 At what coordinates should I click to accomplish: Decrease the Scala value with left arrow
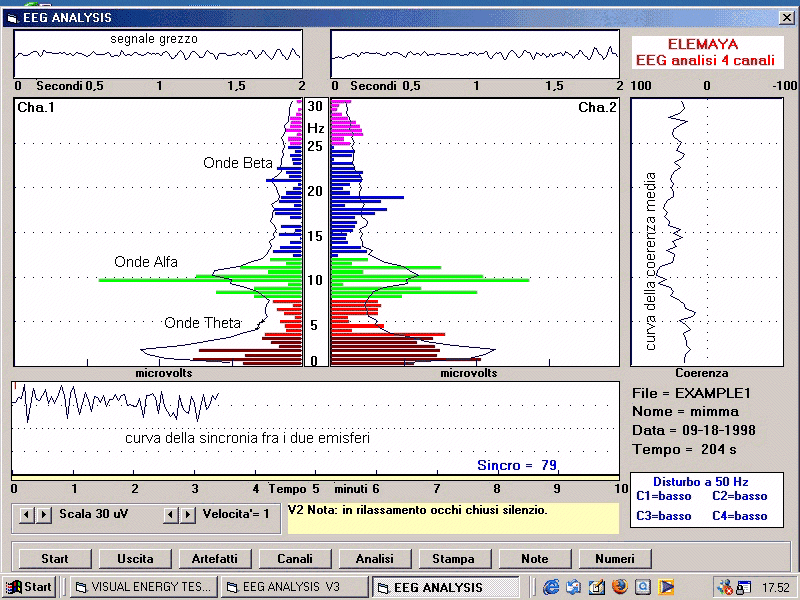coord(27,514)
